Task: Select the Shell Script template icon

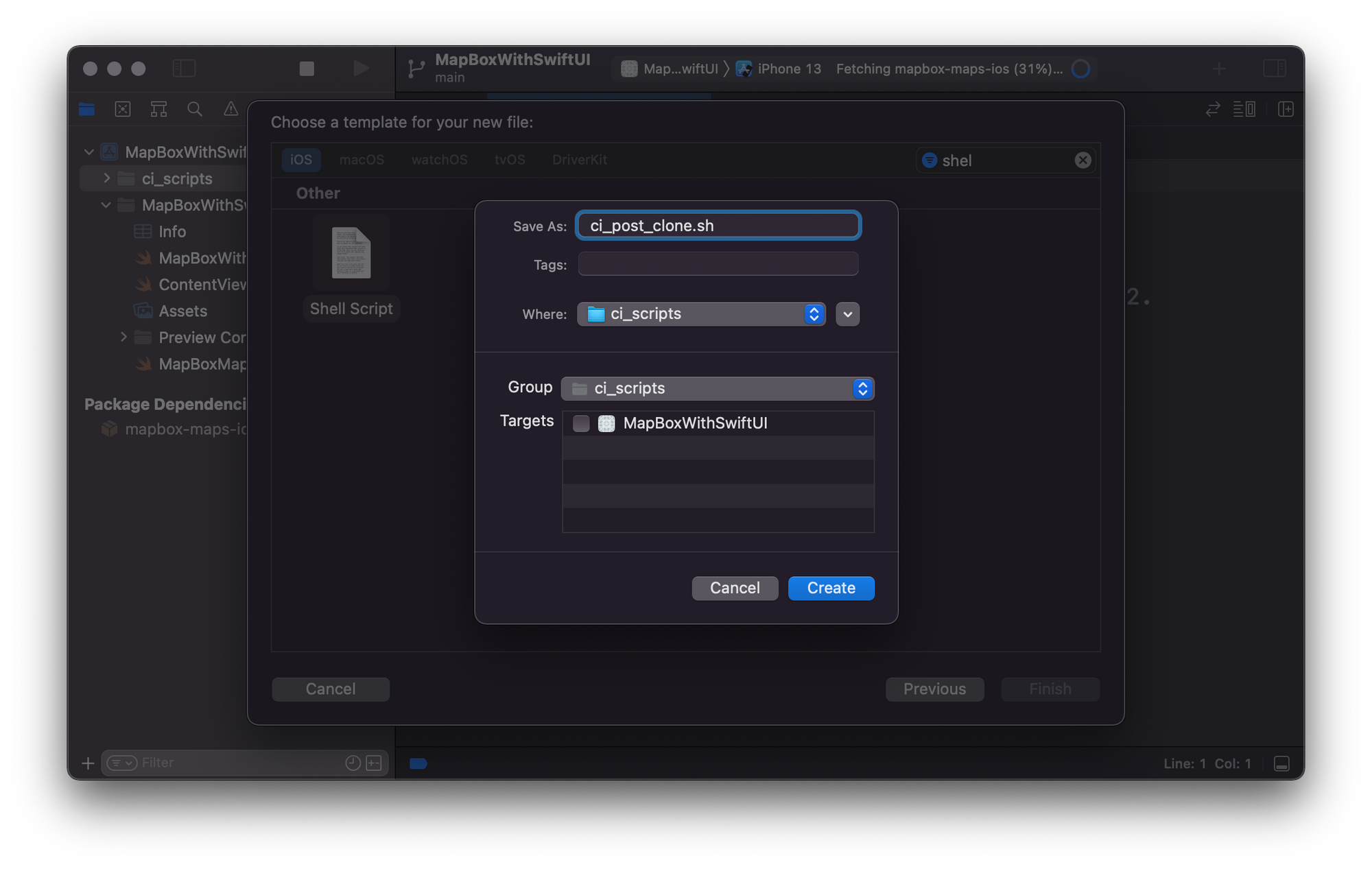Action: [351, 253]
